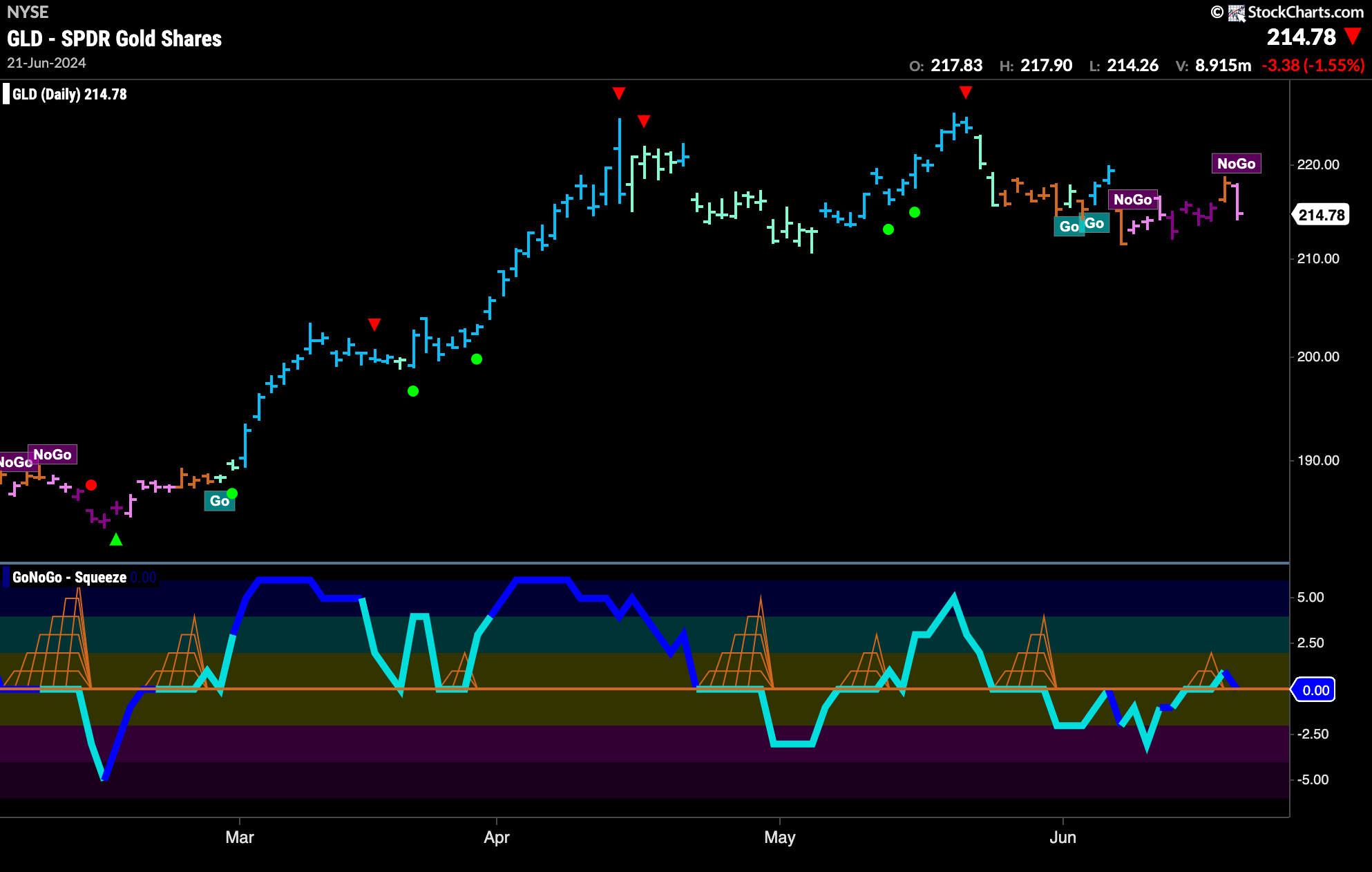Image resolution: width=1372 pixels, height=872 pixels.
Task: Click the green dot at 200 level in late March
Action: tap(477, 359)
